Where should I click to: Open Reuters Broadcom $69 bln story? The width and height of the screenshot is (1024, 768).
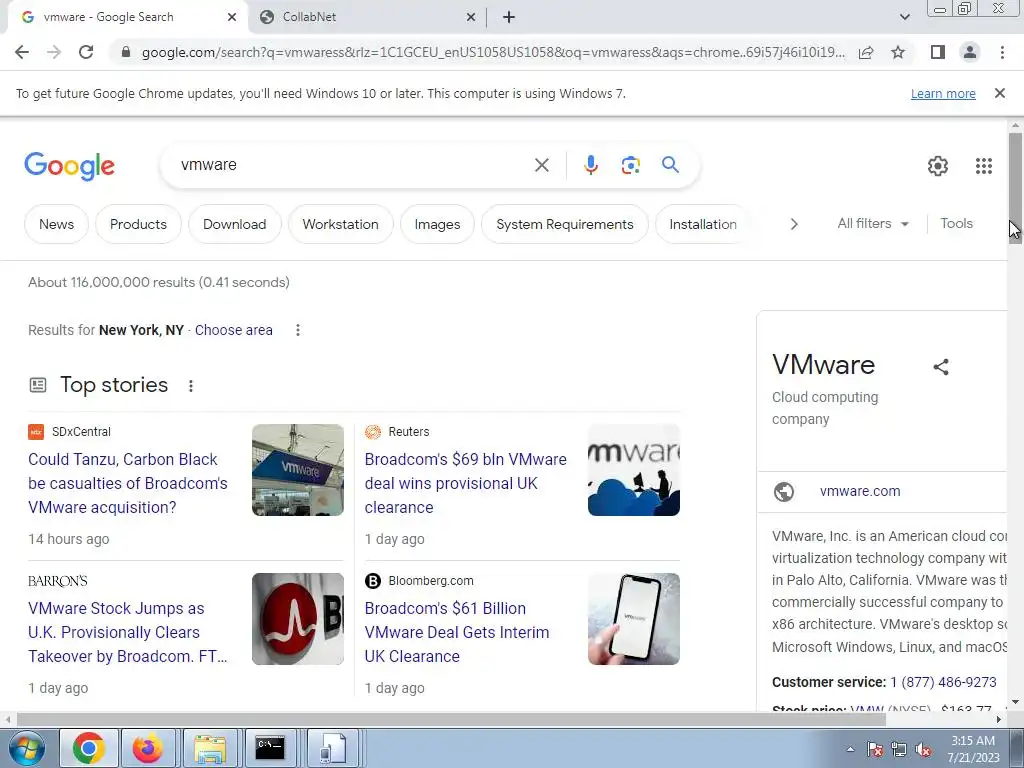point(466,483)
